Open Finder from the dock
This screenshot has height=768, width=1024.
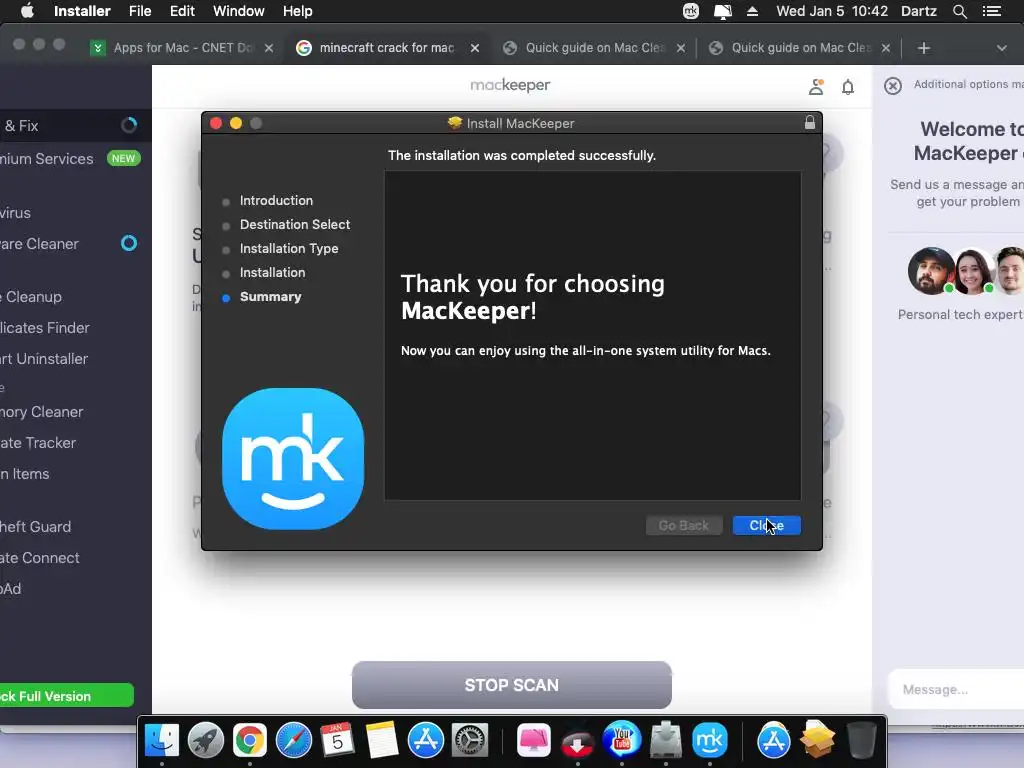161,741
